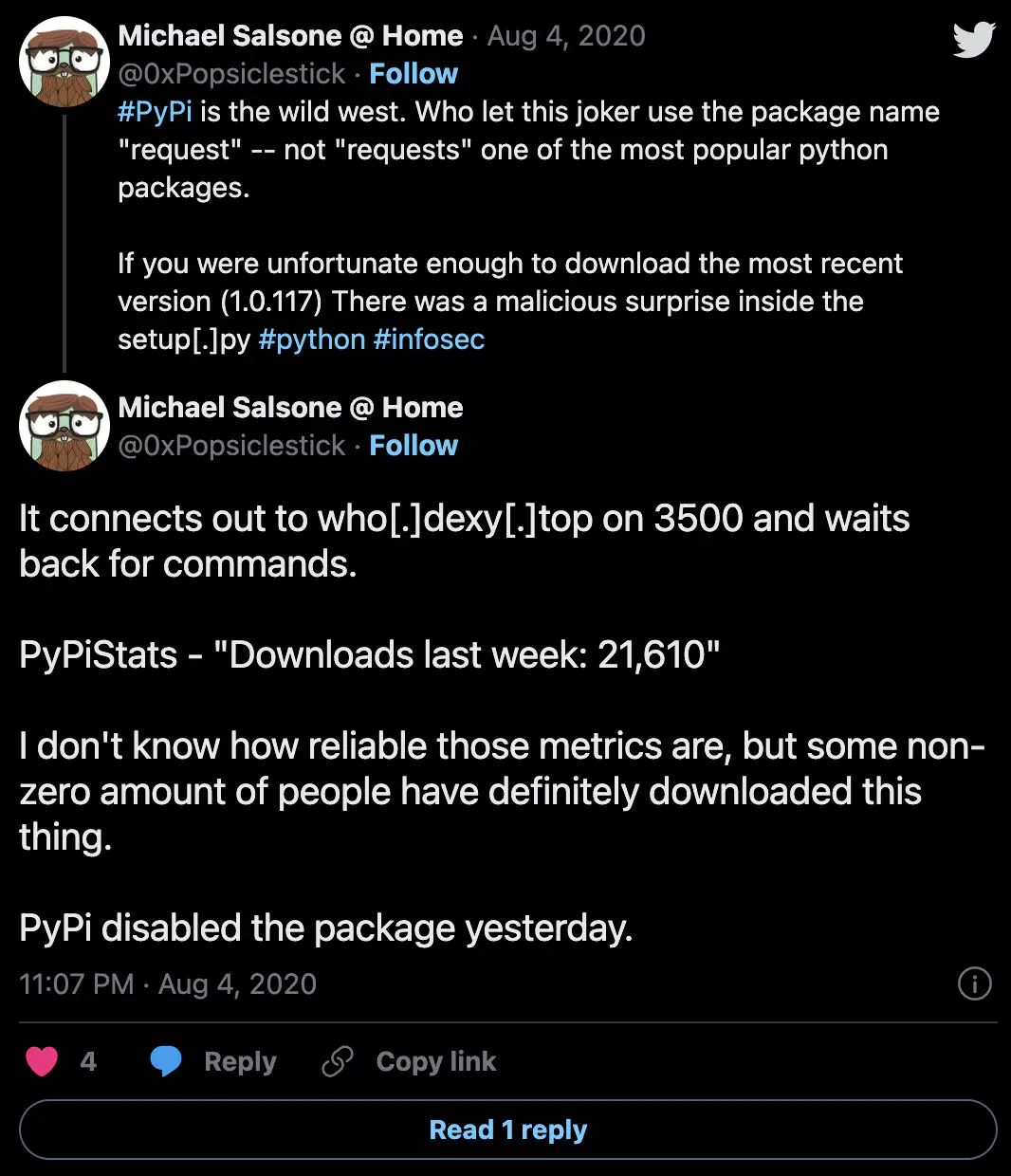Click the Reply text label
Image resolution: width=1011 pixels, height=1176 pixels.
click(240, 1061)
